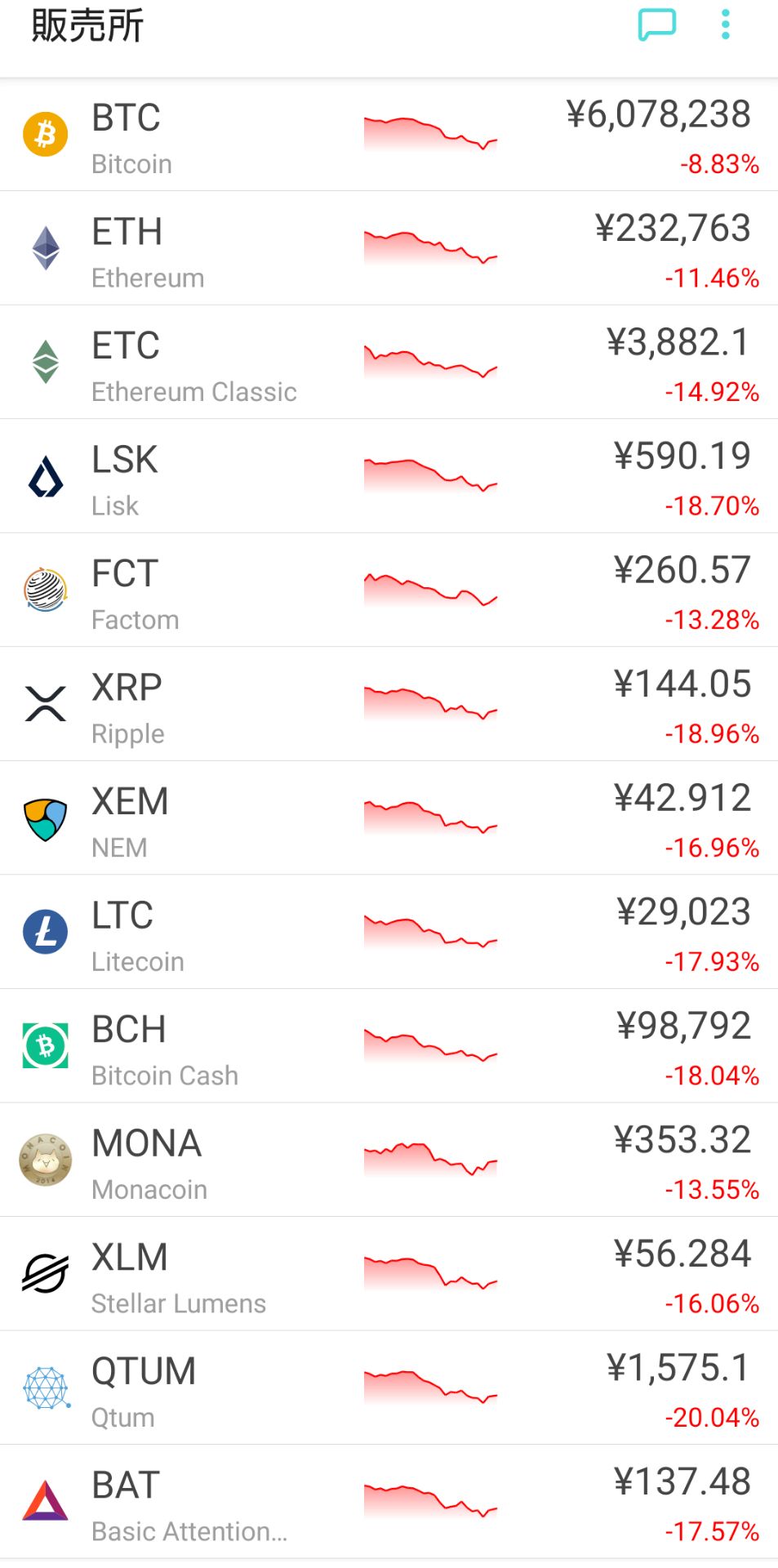
Task: Tap the Qtum network logo
Action: click(x=47, y=1388)
